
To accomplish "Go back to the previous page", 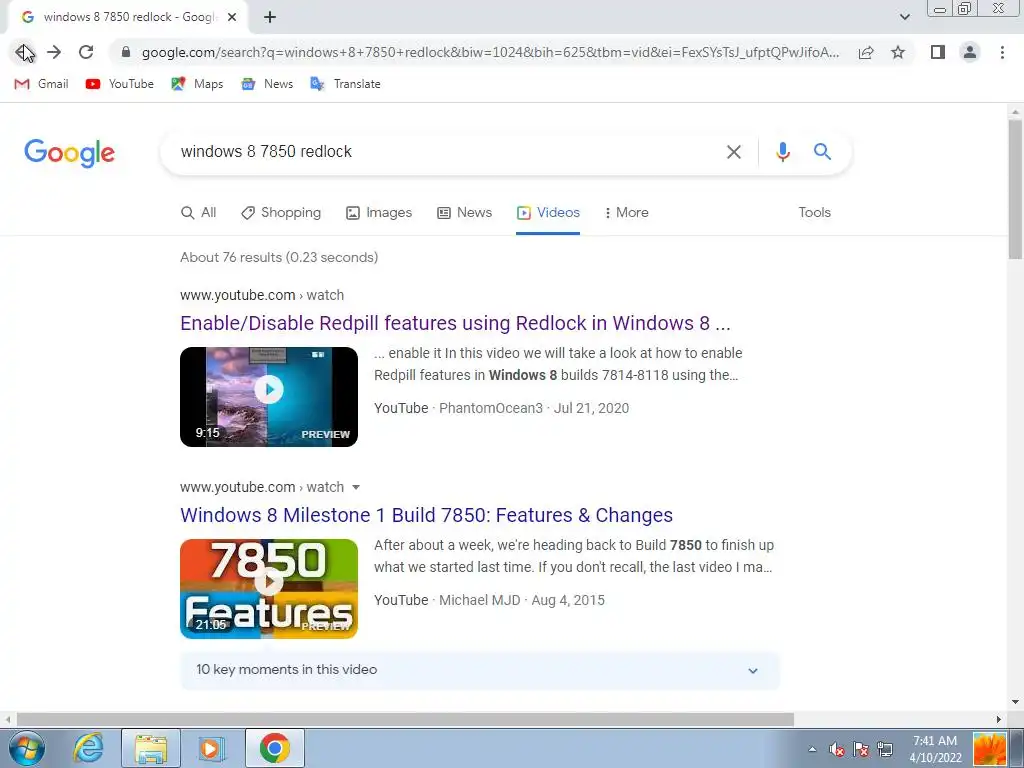I will 24,52.
